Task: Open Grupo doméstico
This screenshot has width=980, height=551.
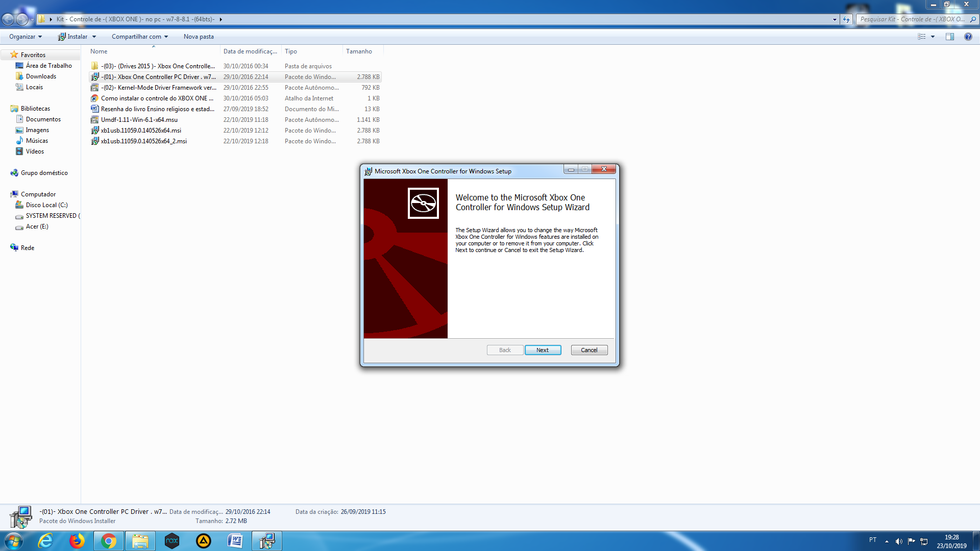Action: tap(44, 173)
